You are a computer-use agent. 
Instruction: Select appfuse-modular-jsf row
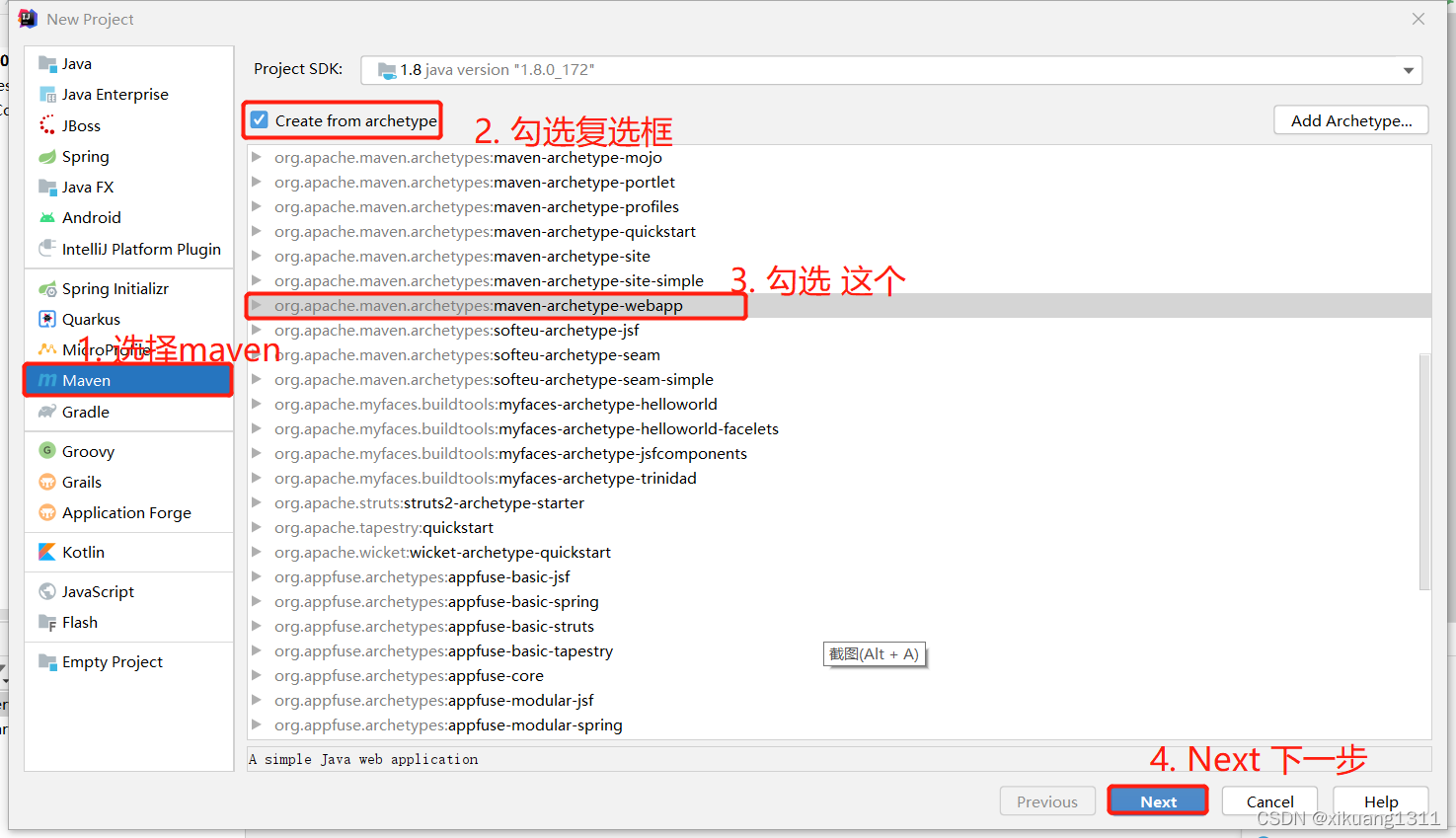pyautogui.click(x=839, y=700)
